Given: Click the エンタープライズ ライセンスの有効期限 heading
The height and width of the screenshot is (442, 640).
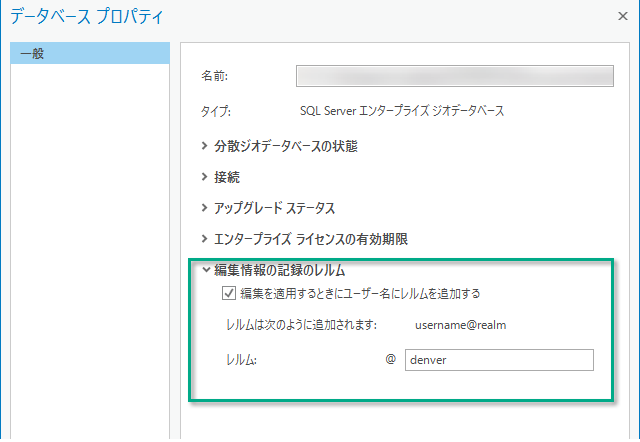Looking at the screenshot, I should tap(311, 239).
